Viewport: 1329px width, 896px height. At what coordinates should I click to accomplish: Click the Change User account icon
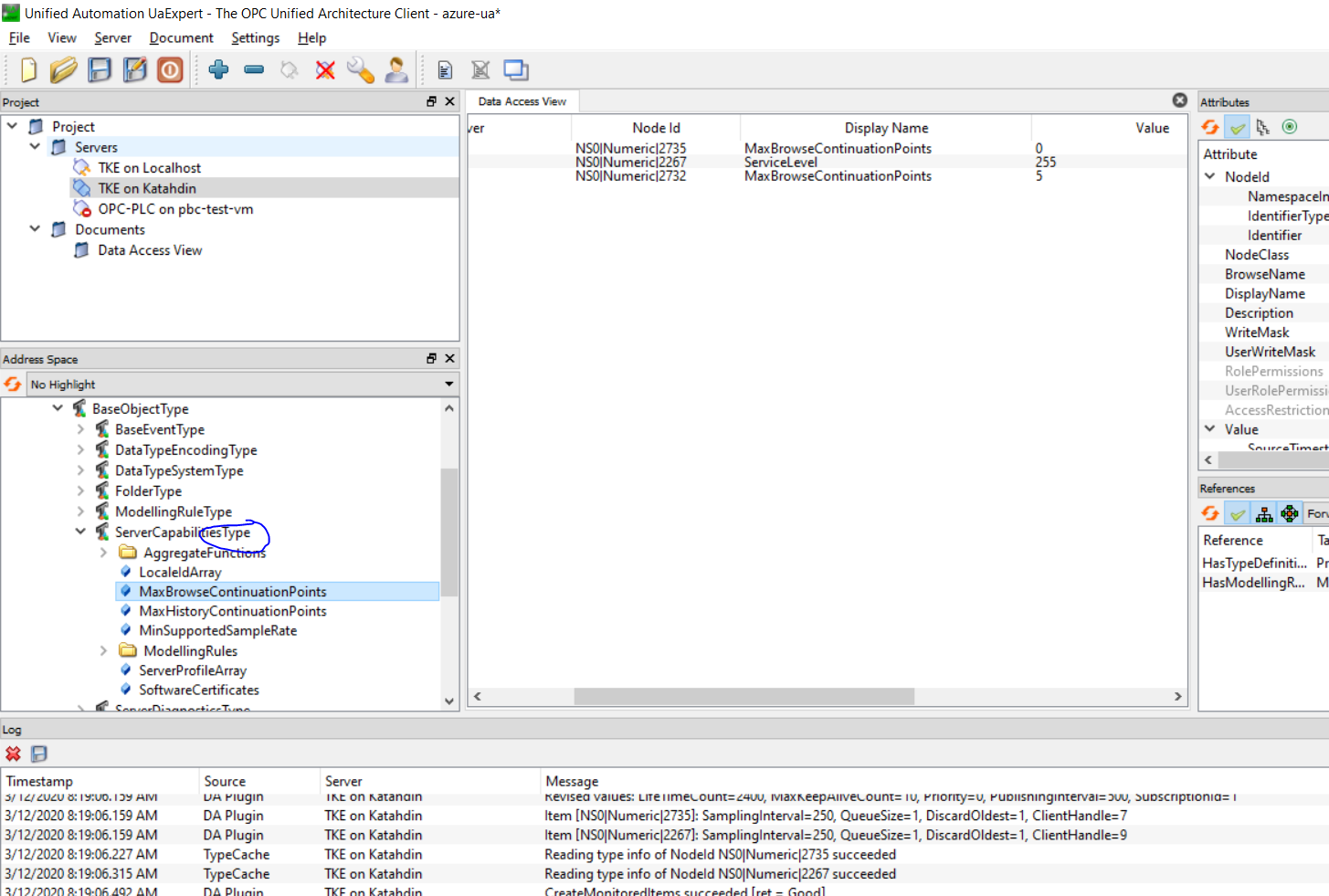tap(396, 69)
